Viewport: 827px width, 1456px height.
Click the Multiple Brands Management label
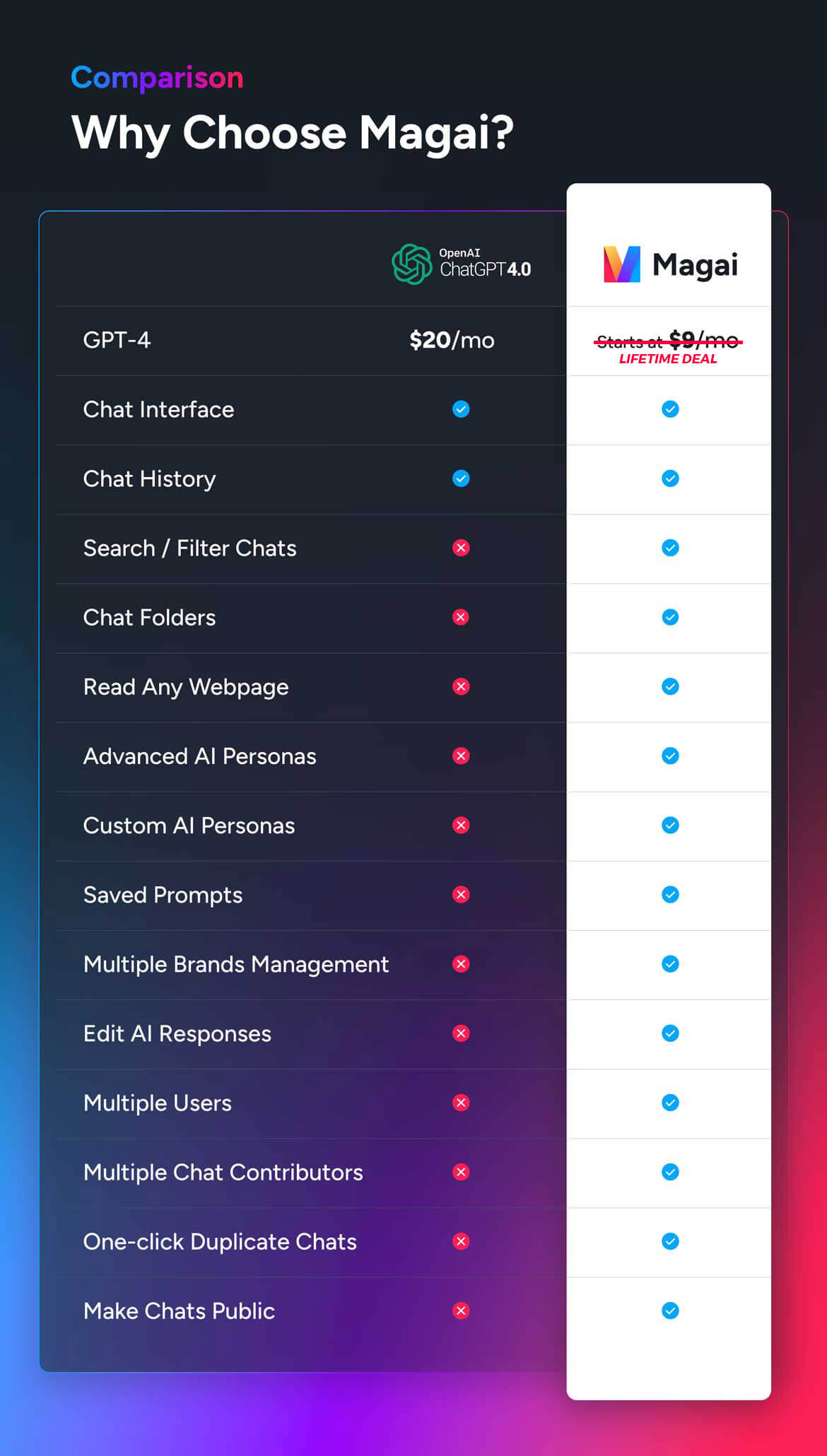[x=236, y=964]
